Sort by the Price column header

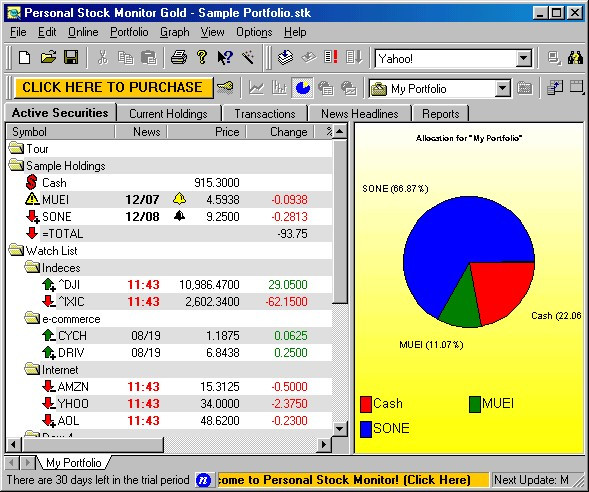tap(207, 132)
